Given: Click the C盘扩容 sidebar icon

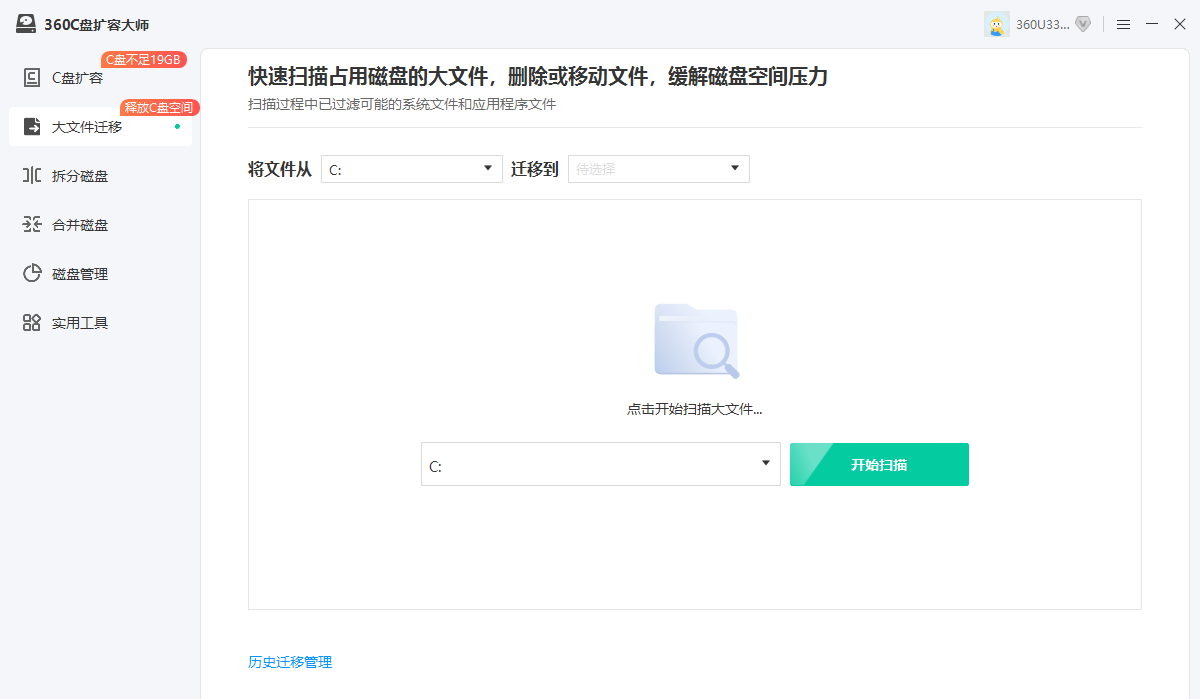Looking at the screenshot, I should 32,78.
